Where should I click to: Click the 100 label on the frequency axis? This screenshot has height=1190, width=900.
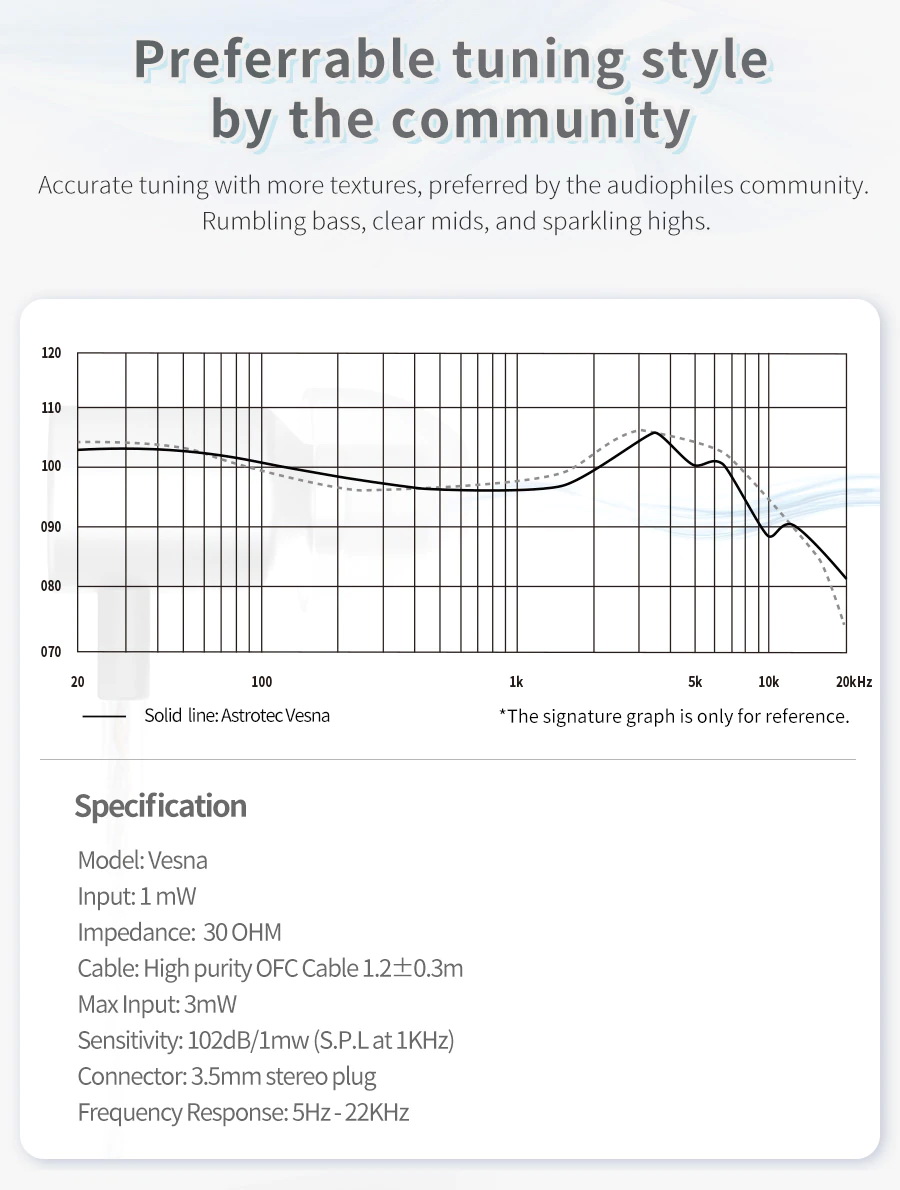tap(262, 682)
